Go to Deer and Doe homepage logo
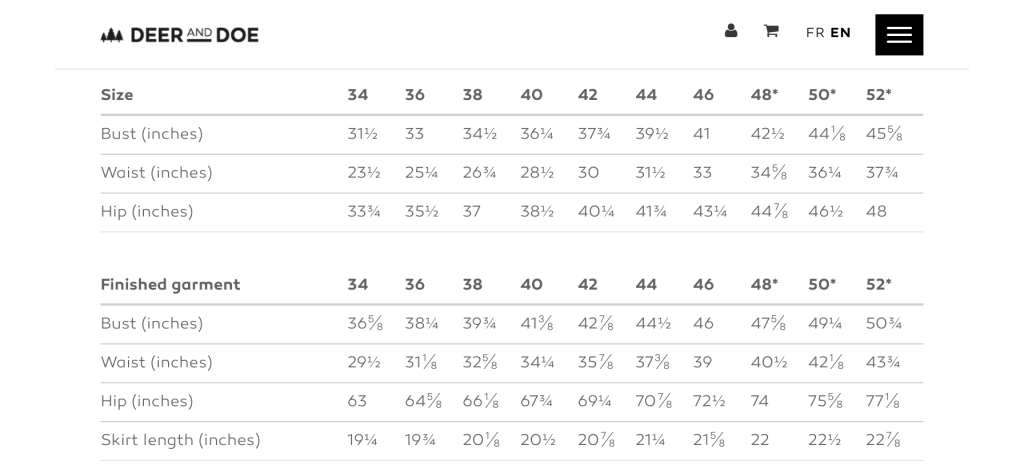1024x473 pixels. click(180, 35)
